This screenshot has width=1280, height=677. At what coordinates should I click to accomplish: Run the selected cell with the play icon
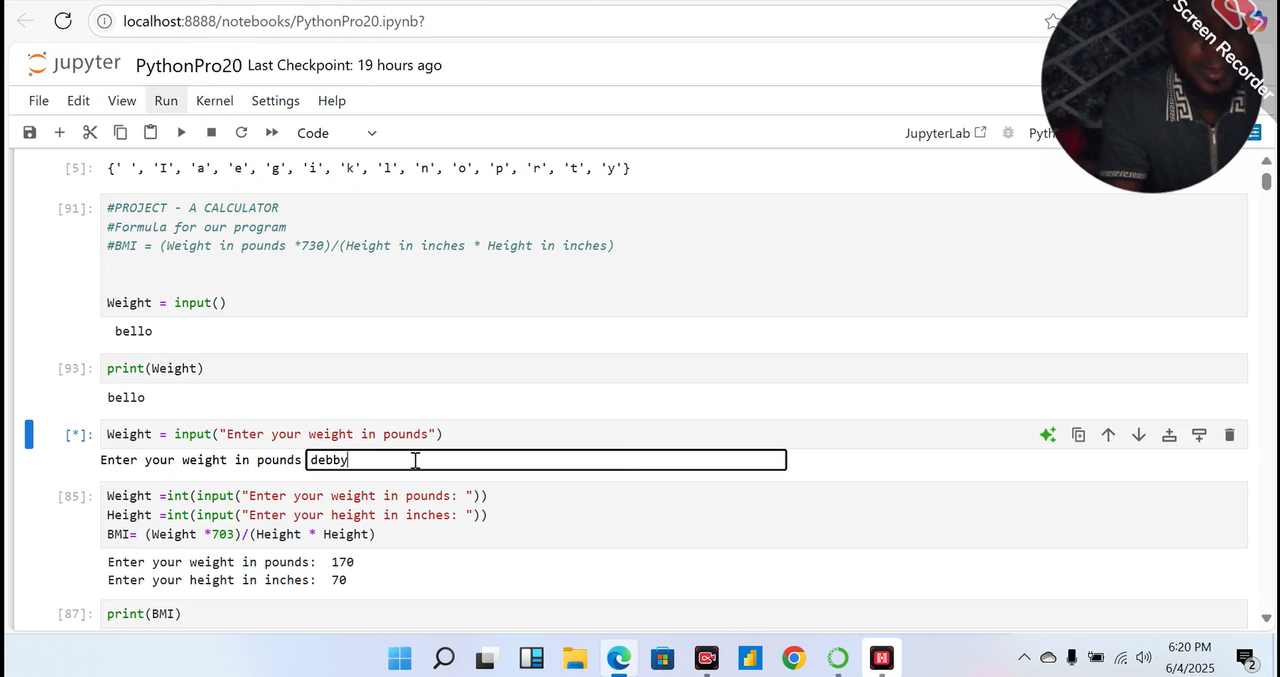coord(181,132)
